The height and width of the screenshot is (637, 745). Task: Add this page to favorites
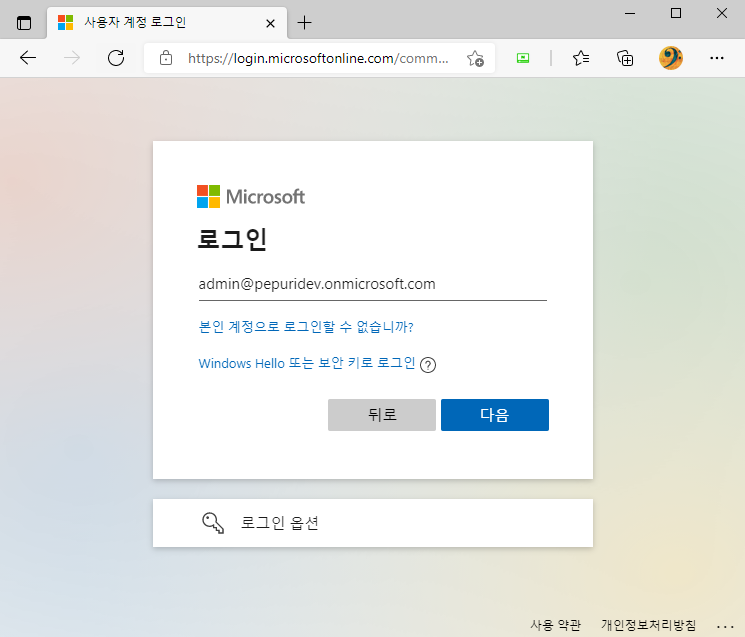(x=475, y=58)
